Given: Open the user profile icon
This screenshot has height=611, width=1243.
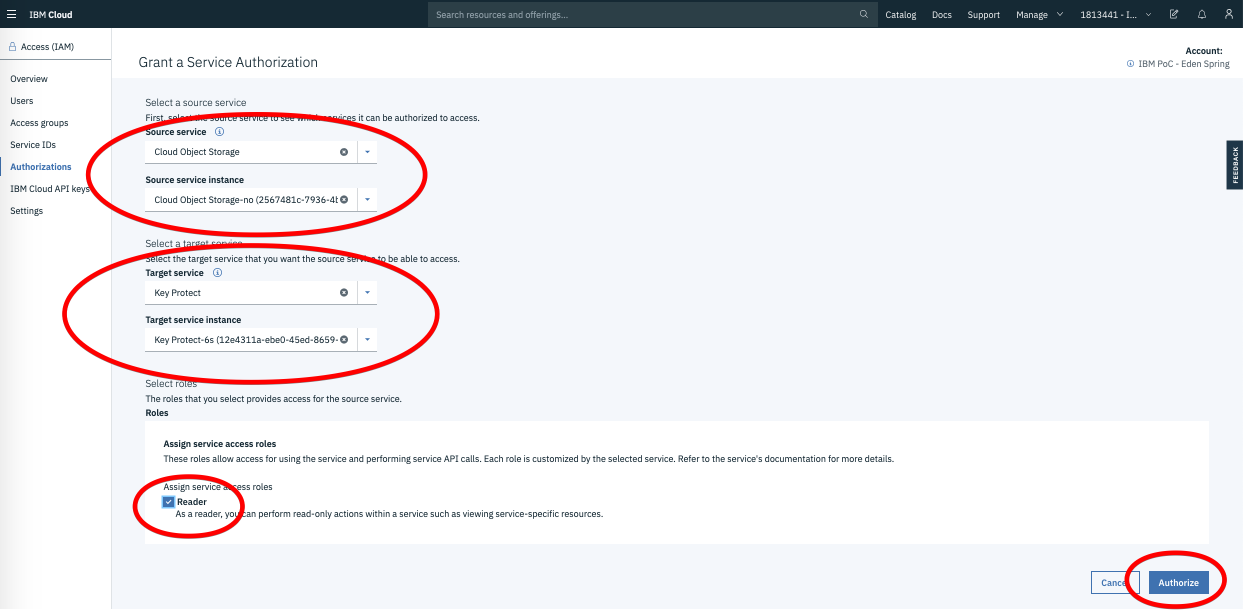Looking at the screenshot, I should 1229,15.
